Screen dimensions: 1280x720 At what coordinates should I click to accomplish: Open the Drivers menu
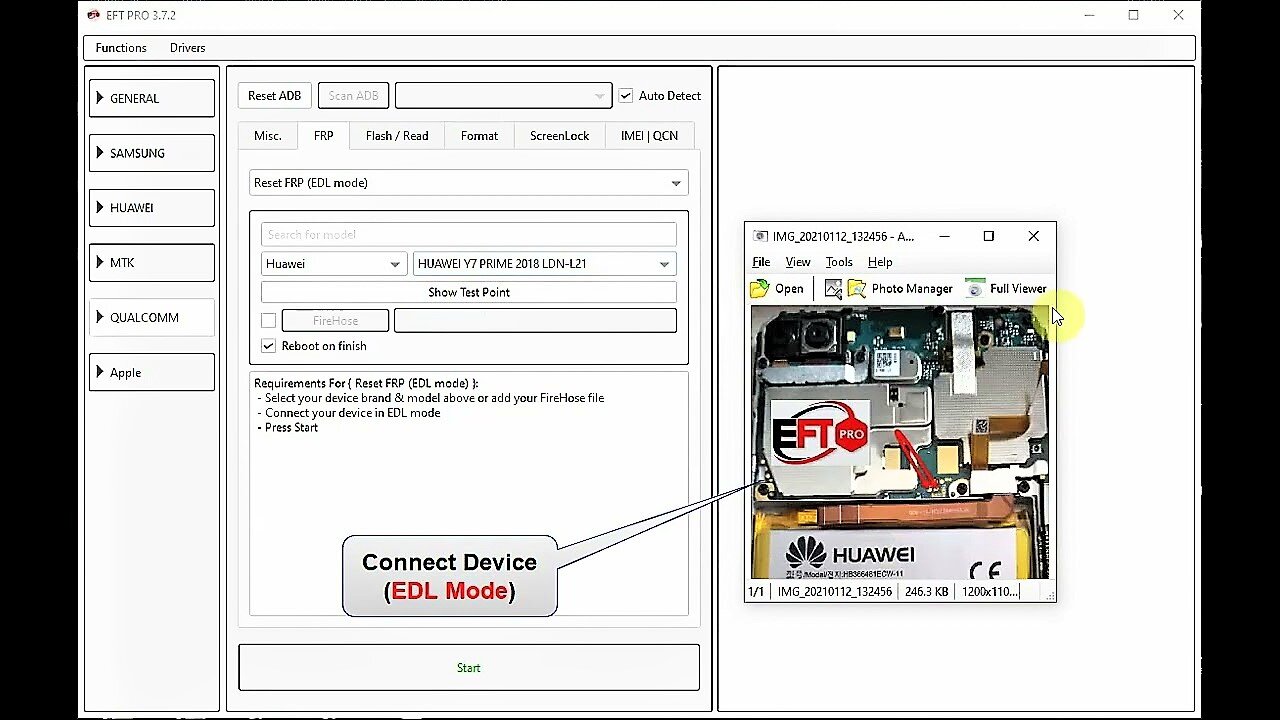pos(187,48)
